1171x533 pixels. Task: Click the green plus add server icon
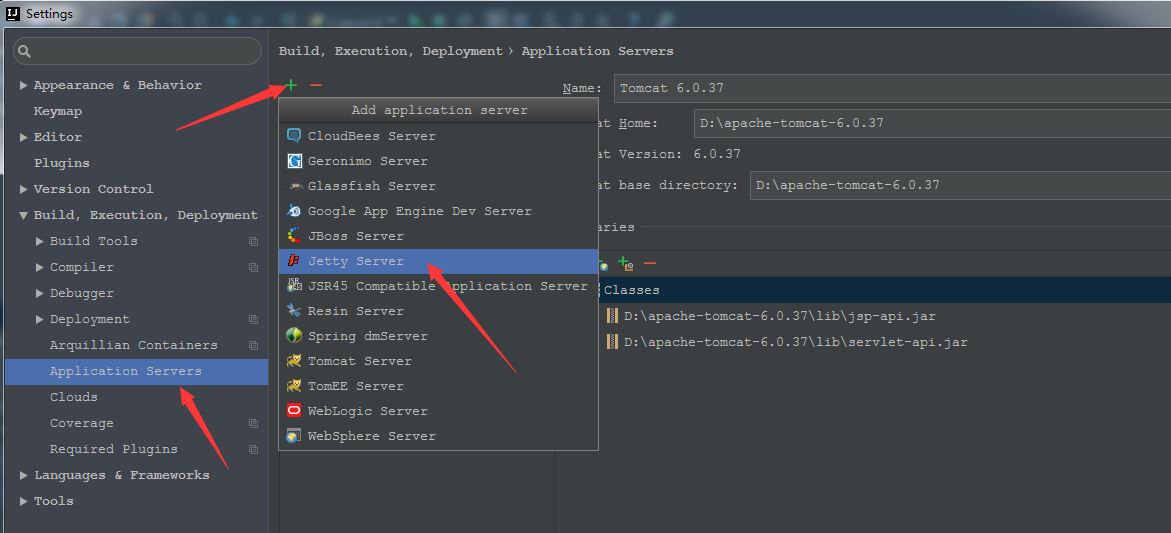click(x=291, y=86)
